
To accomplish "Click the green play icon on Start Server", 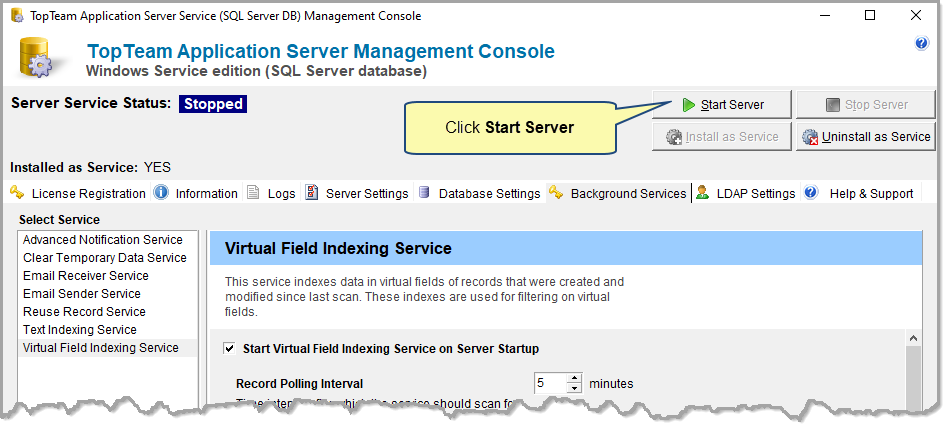I will 688,105.
